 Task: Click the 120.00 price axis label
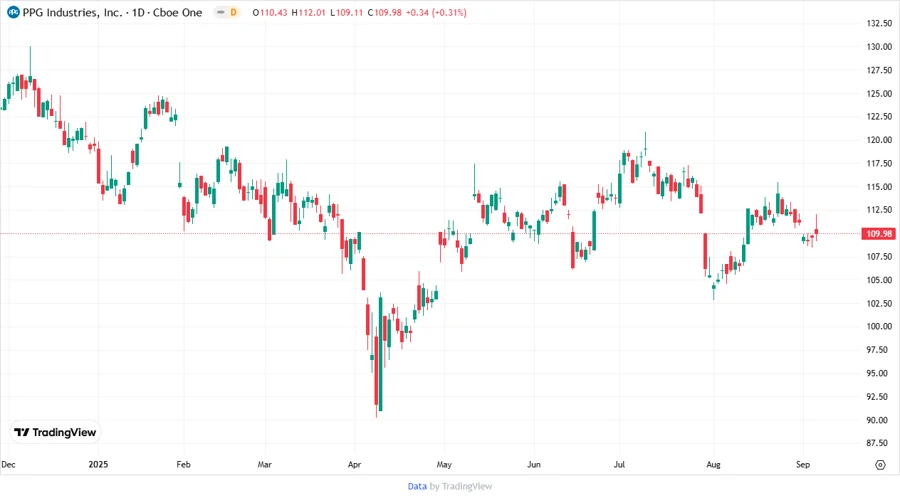pos(879,140)
